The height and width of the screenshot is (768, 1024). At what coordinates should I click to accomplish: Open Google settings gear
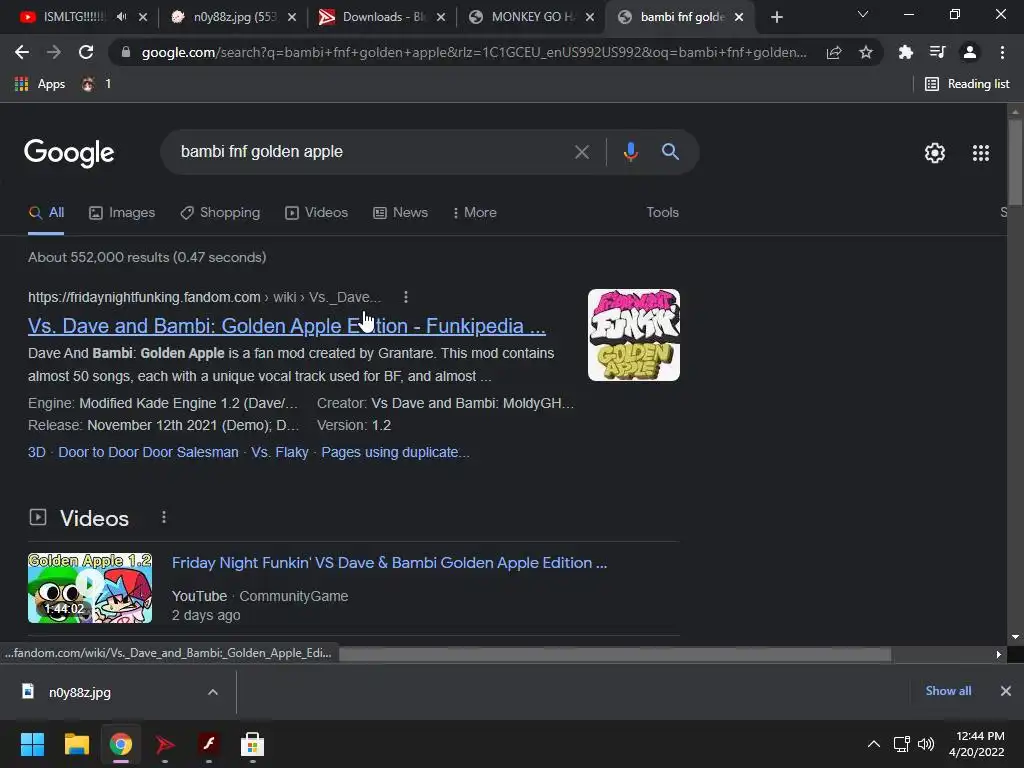[935, 153]
